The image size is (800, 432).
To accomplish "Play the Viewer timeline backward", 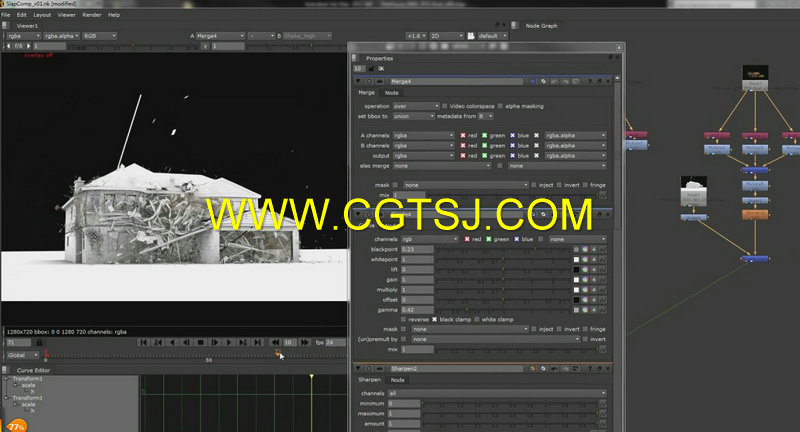I will (172, 342).
